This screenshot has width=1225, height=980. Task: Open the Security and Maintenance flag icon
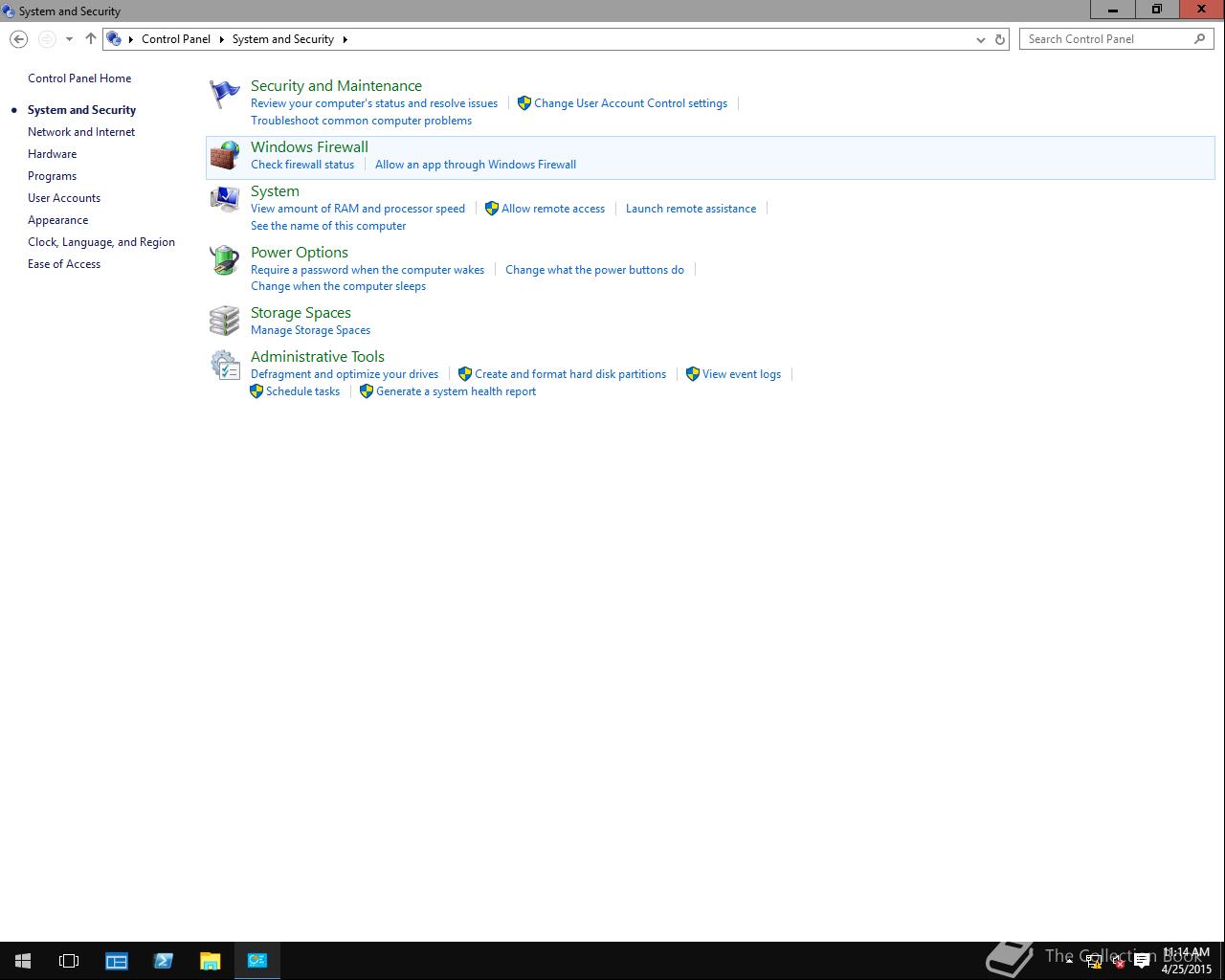[225, 94]
